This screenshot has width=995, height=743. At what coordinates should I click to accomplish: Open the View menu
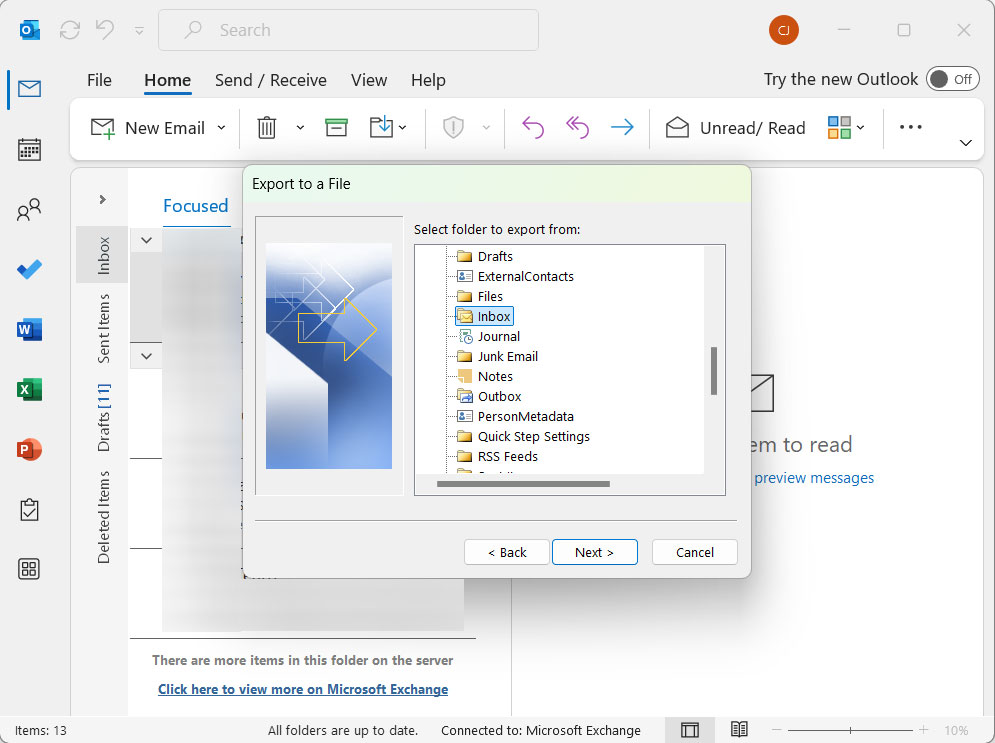click(x=368, y=80)
